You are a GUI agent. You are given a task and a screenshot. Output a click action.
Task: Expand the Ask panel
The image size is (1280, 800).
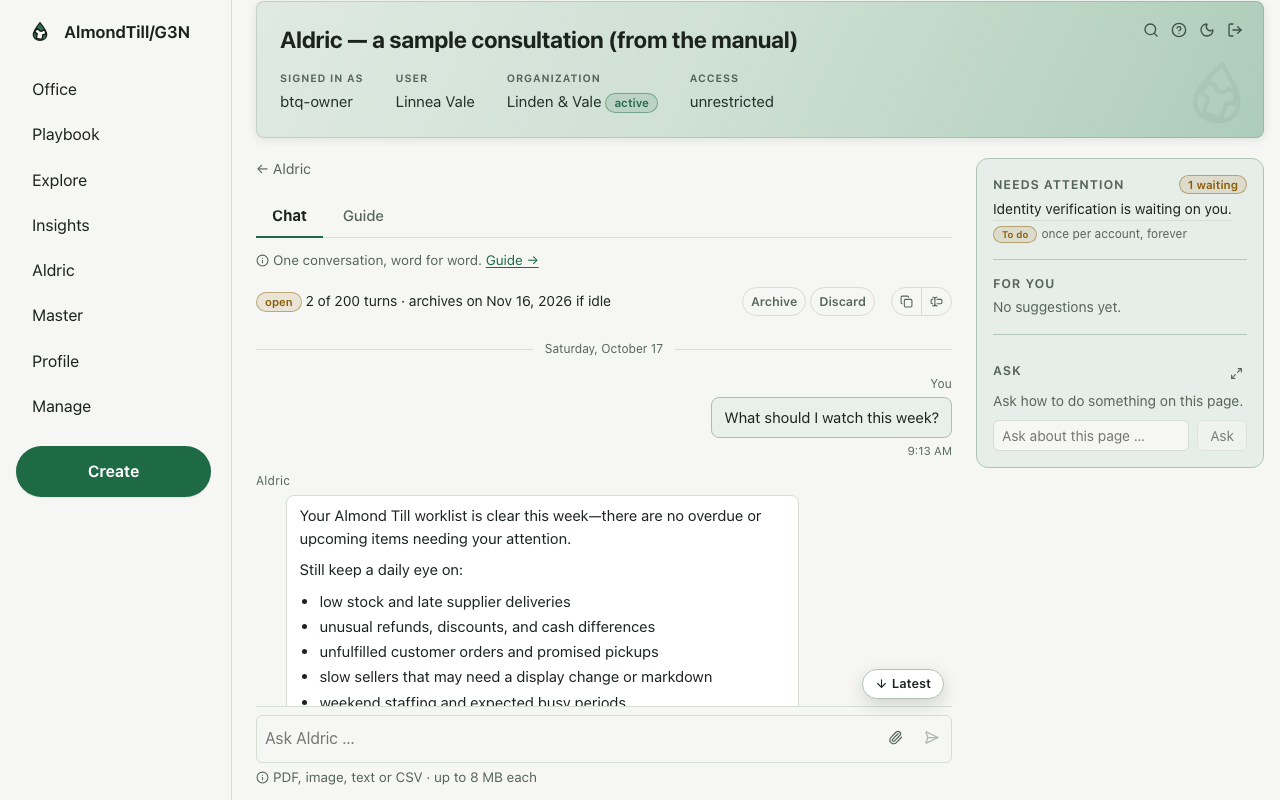1236,373
